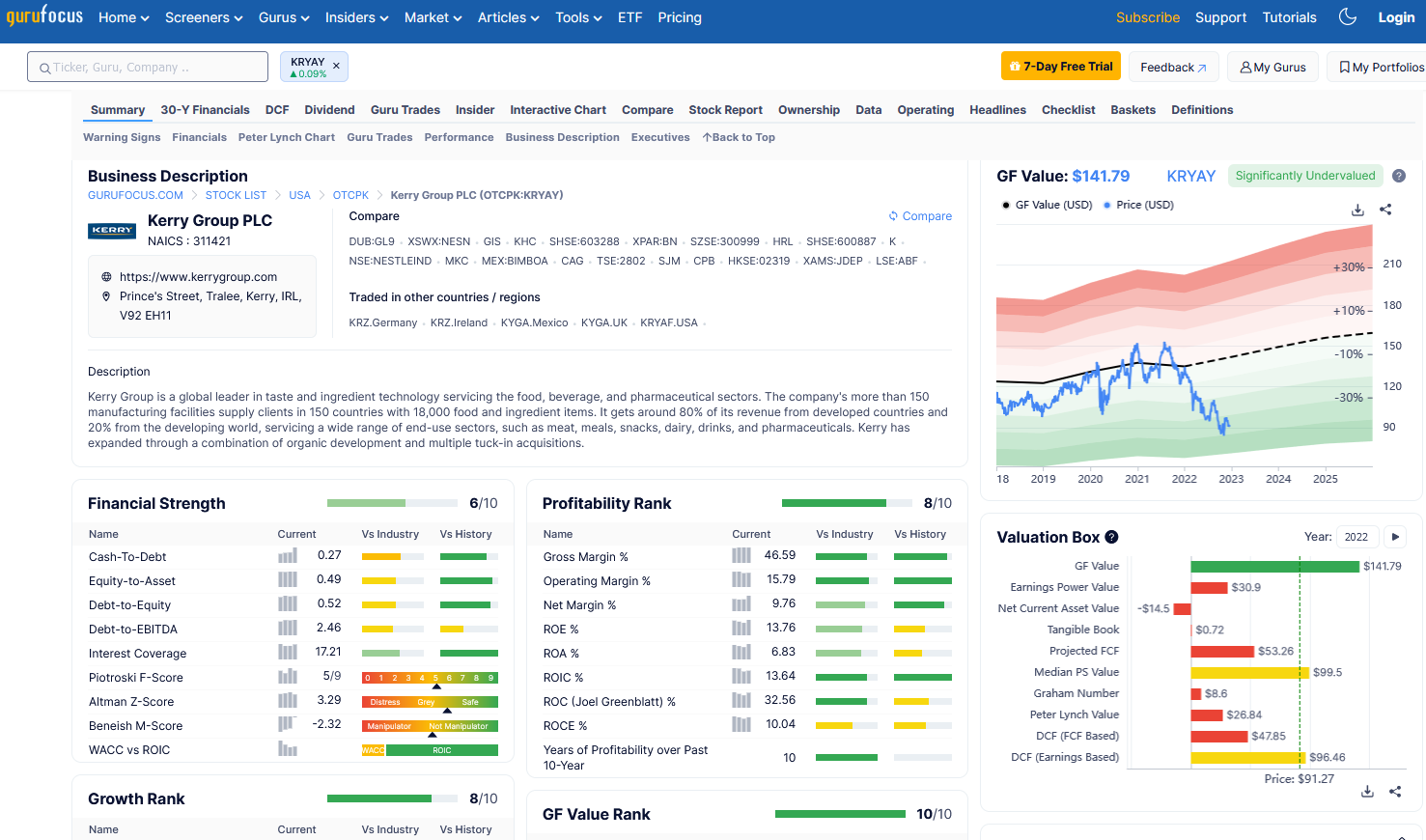Click the GuruFocus logo
Screen dimensions: 1426x840
(x=44, y=16)
